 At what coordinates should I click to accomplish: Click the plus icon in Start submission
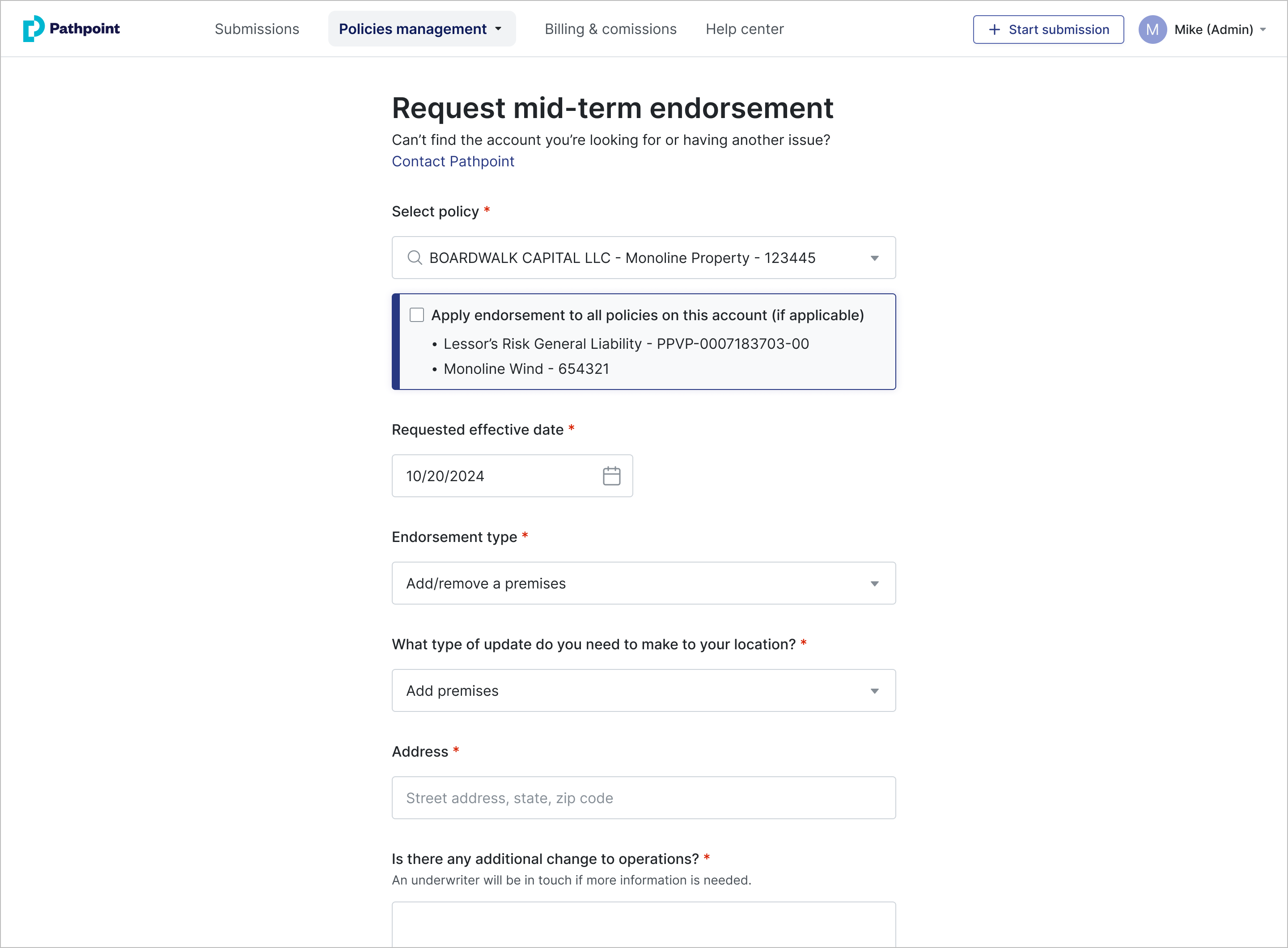point(995,29)
